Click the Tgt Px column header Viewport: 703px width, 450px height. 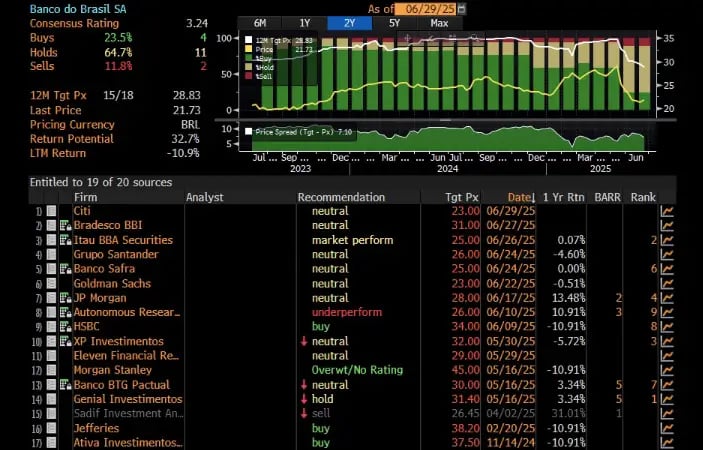click(462, 198)
